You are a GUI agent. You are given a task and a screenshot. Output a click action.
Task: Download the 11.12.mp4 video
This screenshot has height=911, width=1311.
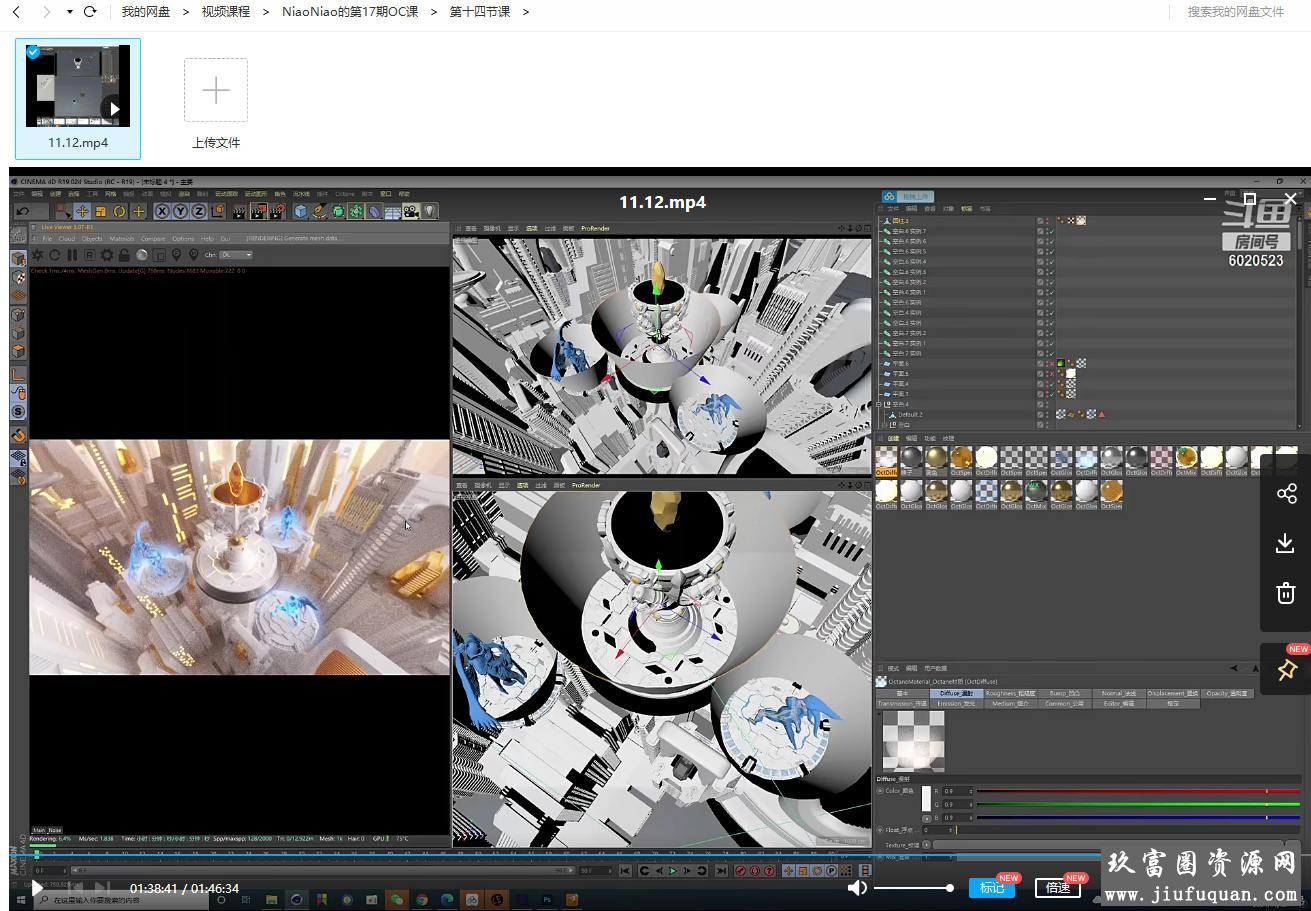click(x=1286, y=543)
